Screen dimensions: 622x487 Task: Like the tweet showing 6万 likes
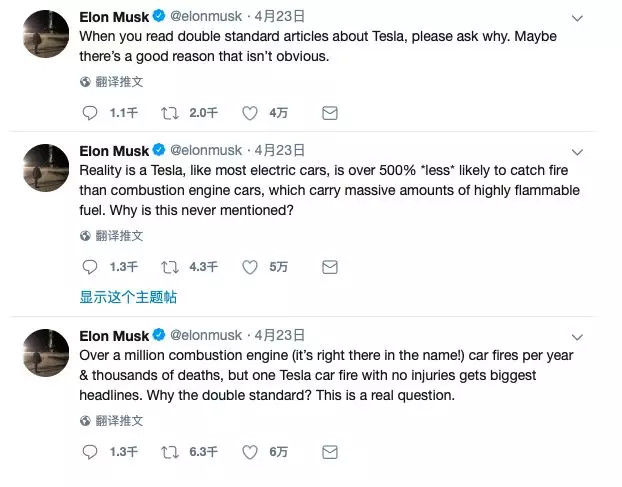(x=250, y=452)
